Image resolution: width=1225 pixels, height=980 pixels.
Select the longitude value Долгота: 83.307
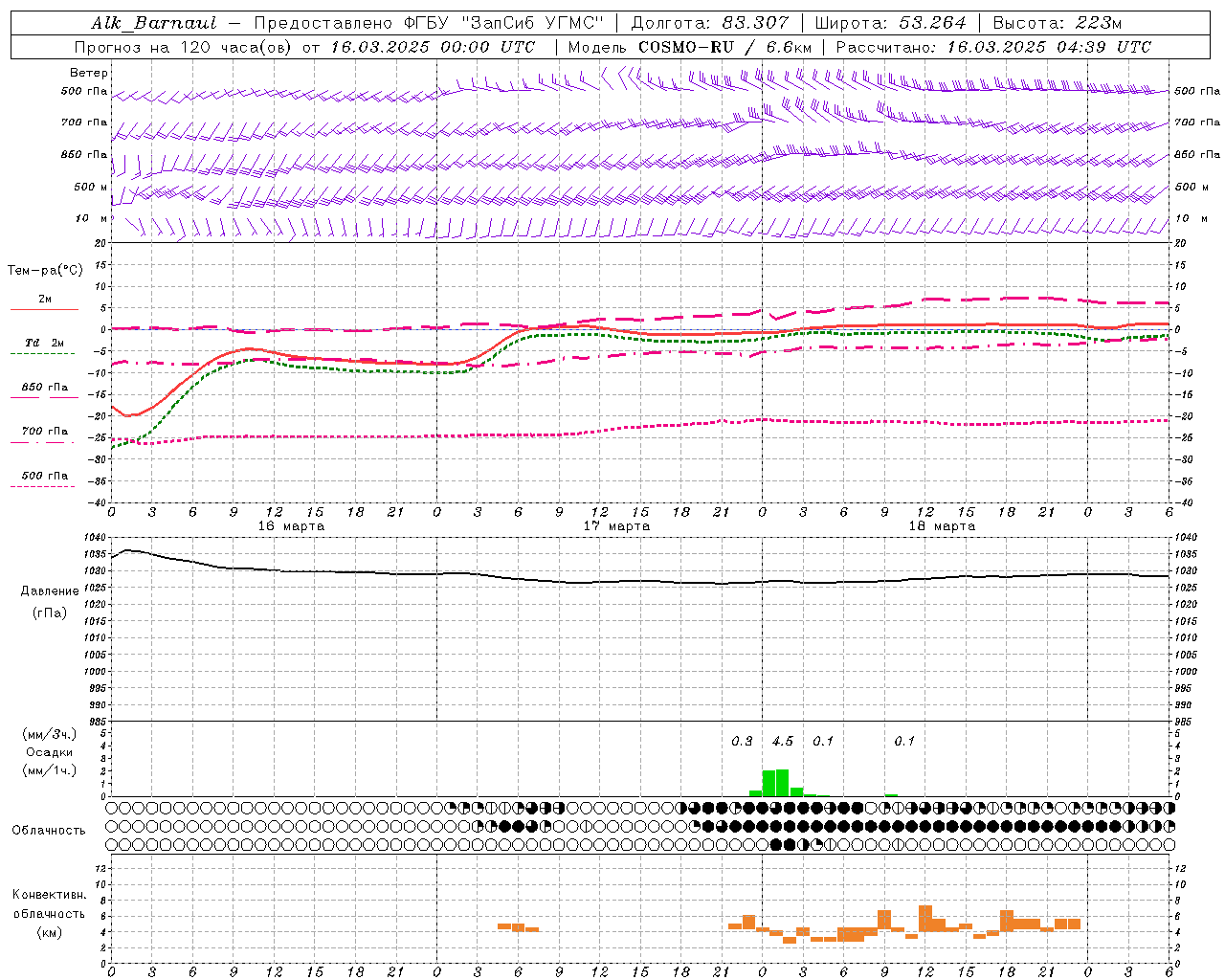point(710,23)
